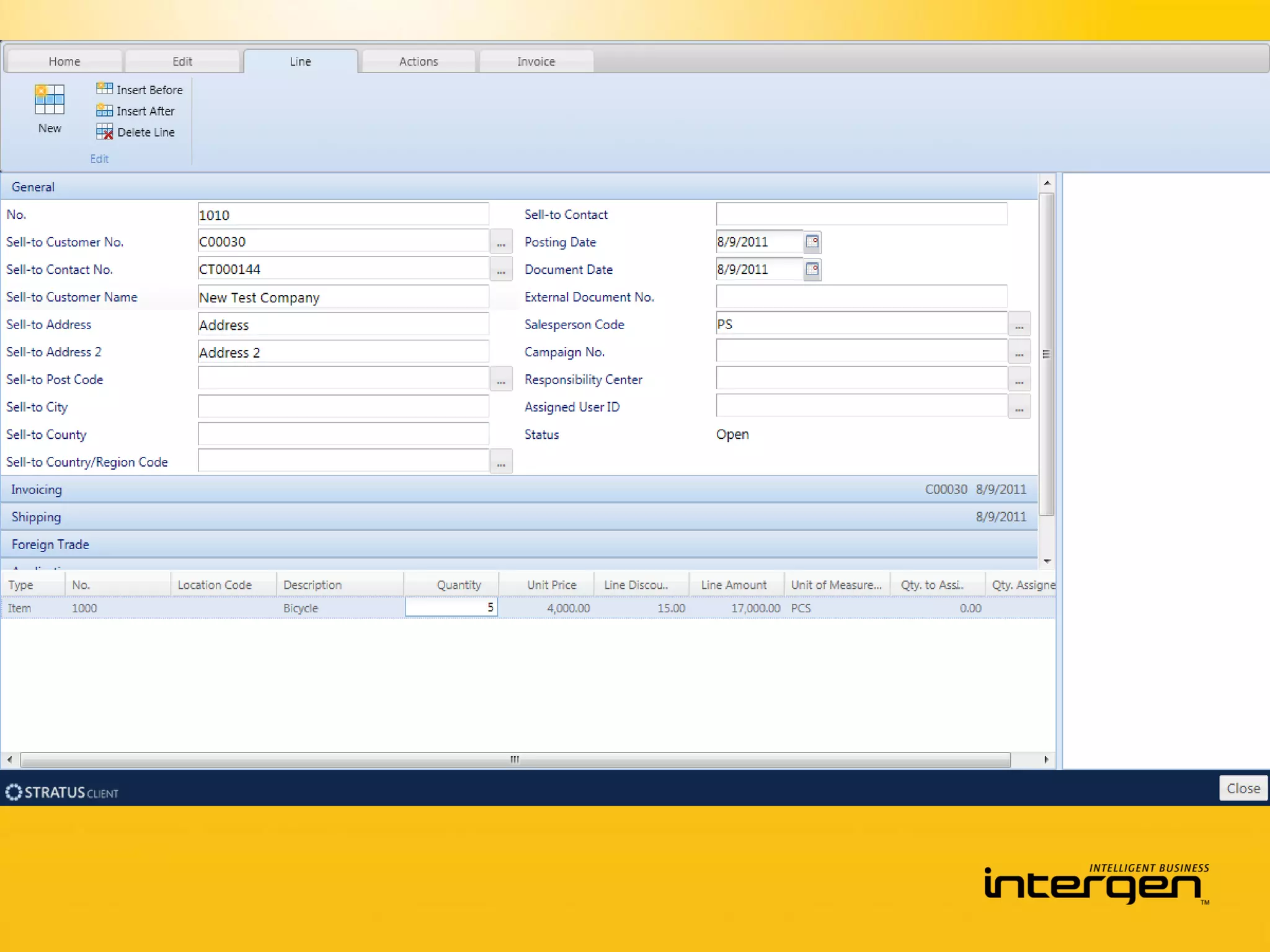Expand the Shipping section

click(x=519, y=516)
